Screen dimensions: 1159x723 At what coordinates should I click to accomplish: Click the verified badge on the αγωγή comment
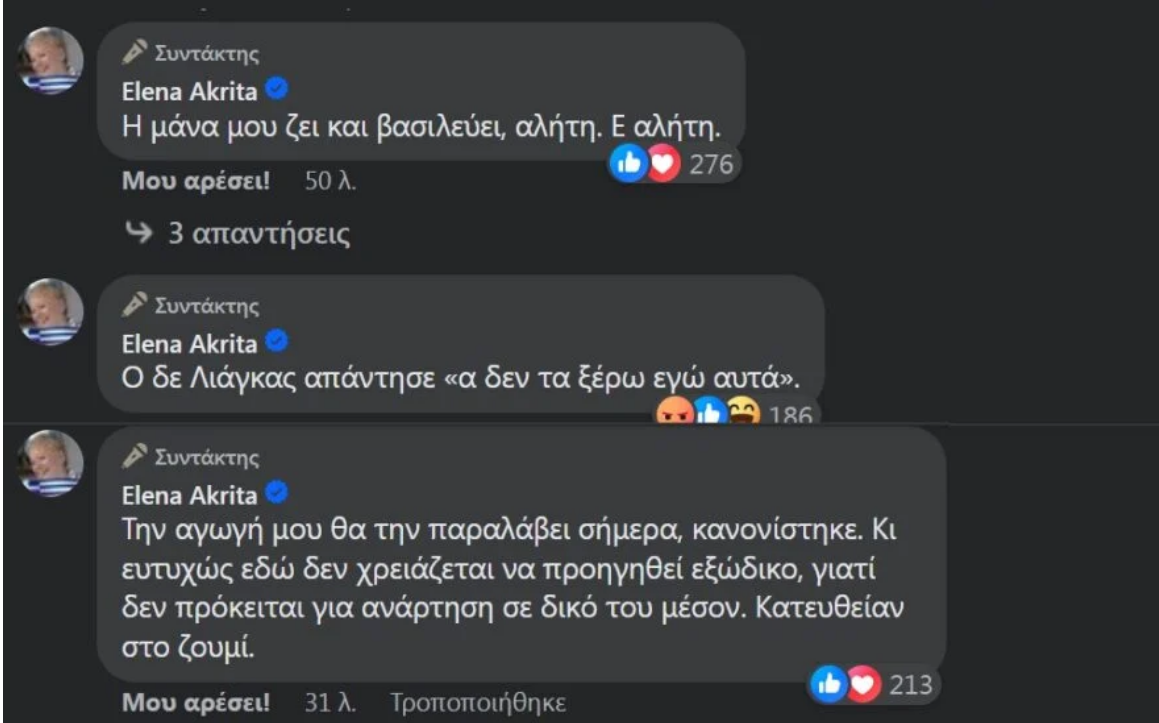(279, 493)
